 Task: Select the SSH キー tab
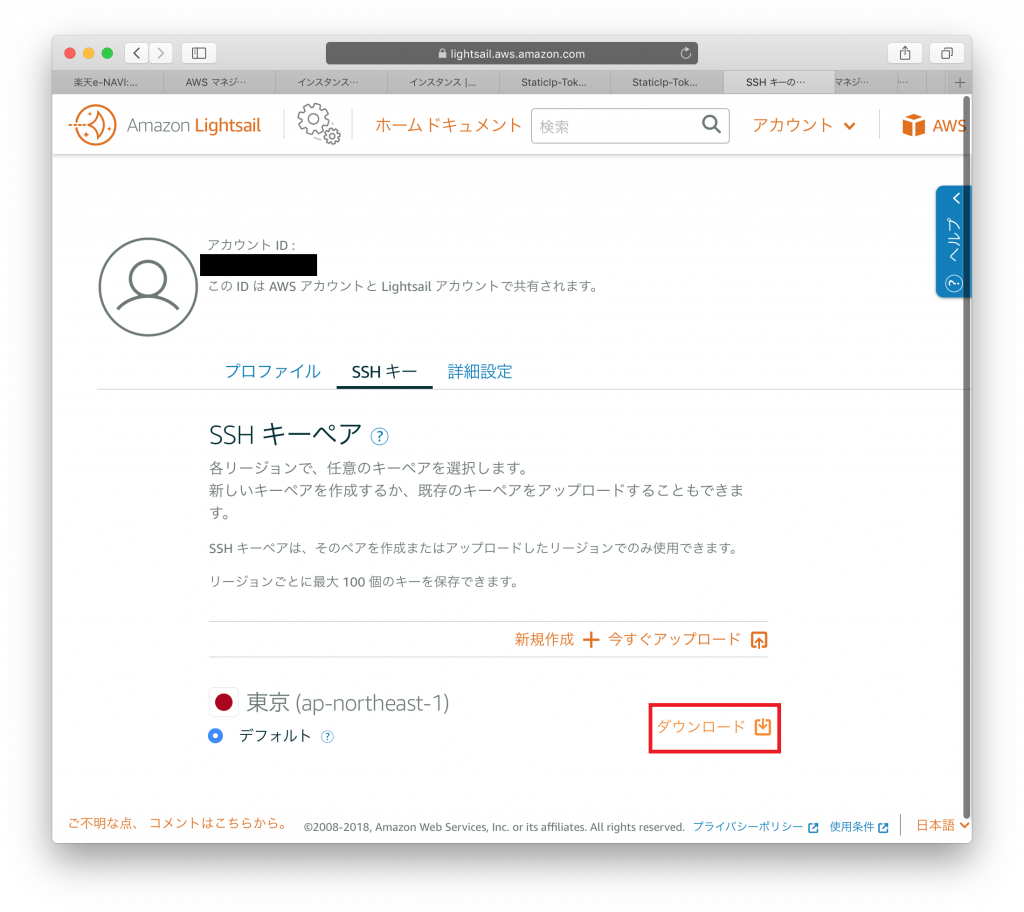pos(384,372)
